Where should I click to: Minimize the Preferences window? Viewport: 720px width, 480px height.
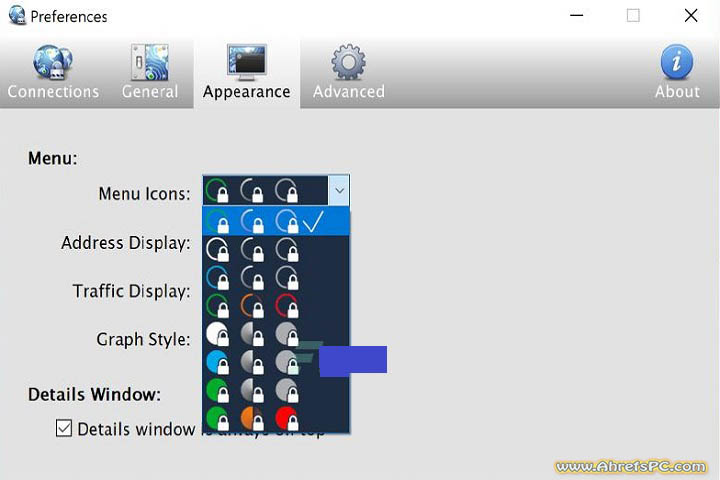tap(576, 16)
